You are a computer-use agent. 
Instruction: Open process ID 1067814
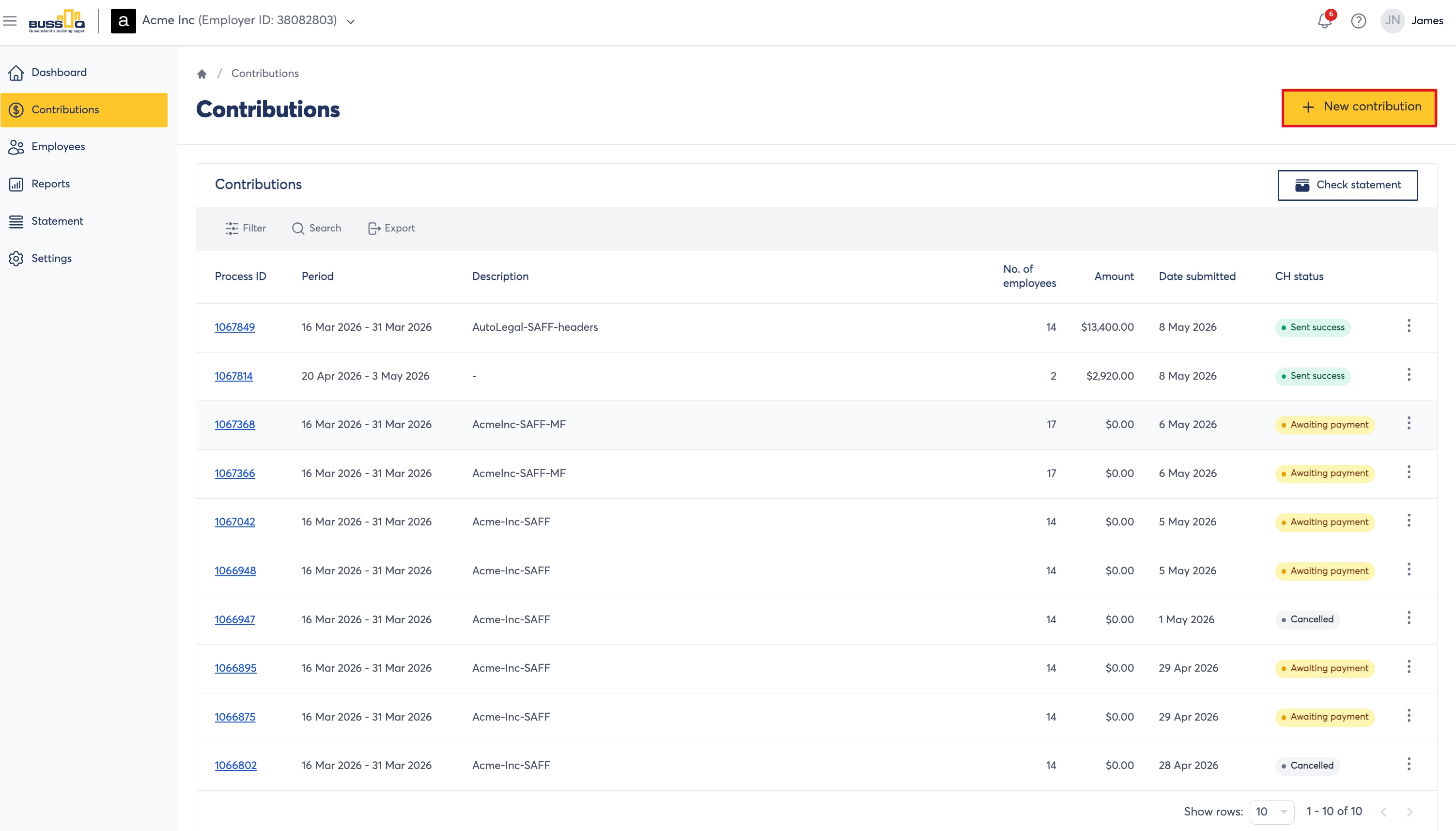(x=233, y=376)
